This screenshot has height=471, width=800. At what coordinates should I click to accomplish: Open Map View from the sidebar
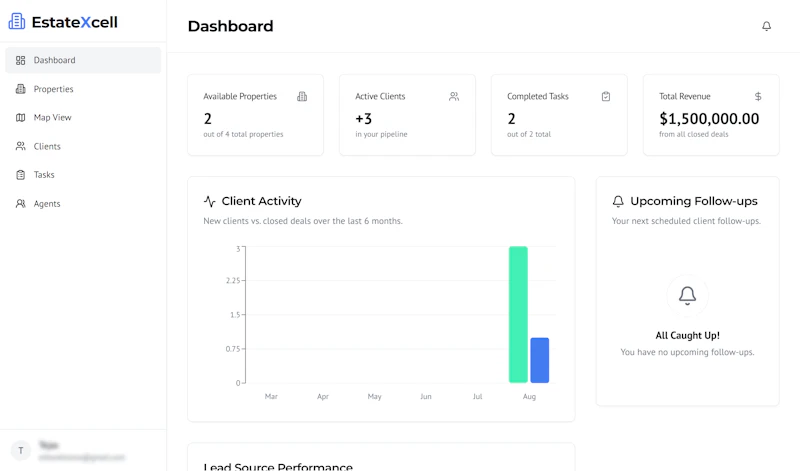[83, 117]
